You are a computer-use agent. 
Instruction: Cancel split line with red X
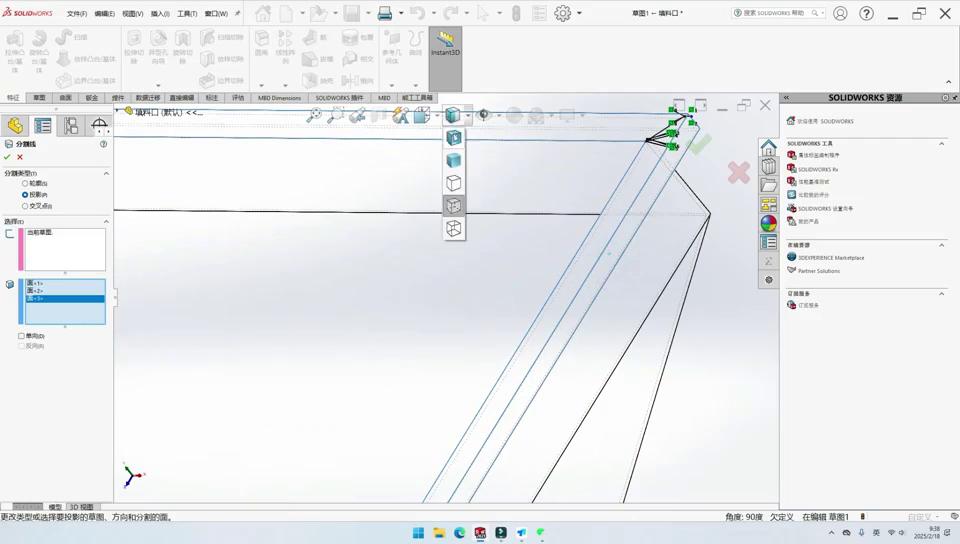coord(20,157)
